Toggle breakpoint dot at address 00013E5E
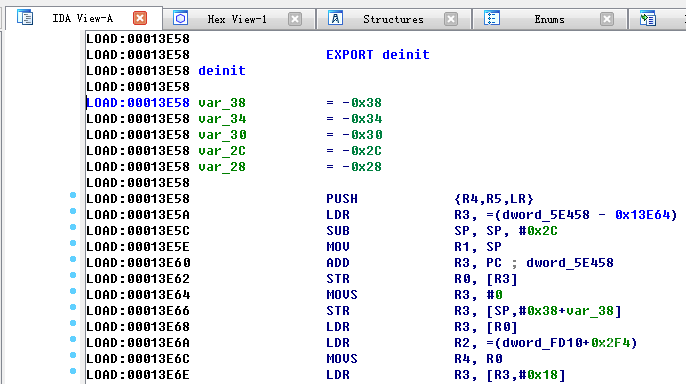 pyautogui.click(x=73, y=243)
